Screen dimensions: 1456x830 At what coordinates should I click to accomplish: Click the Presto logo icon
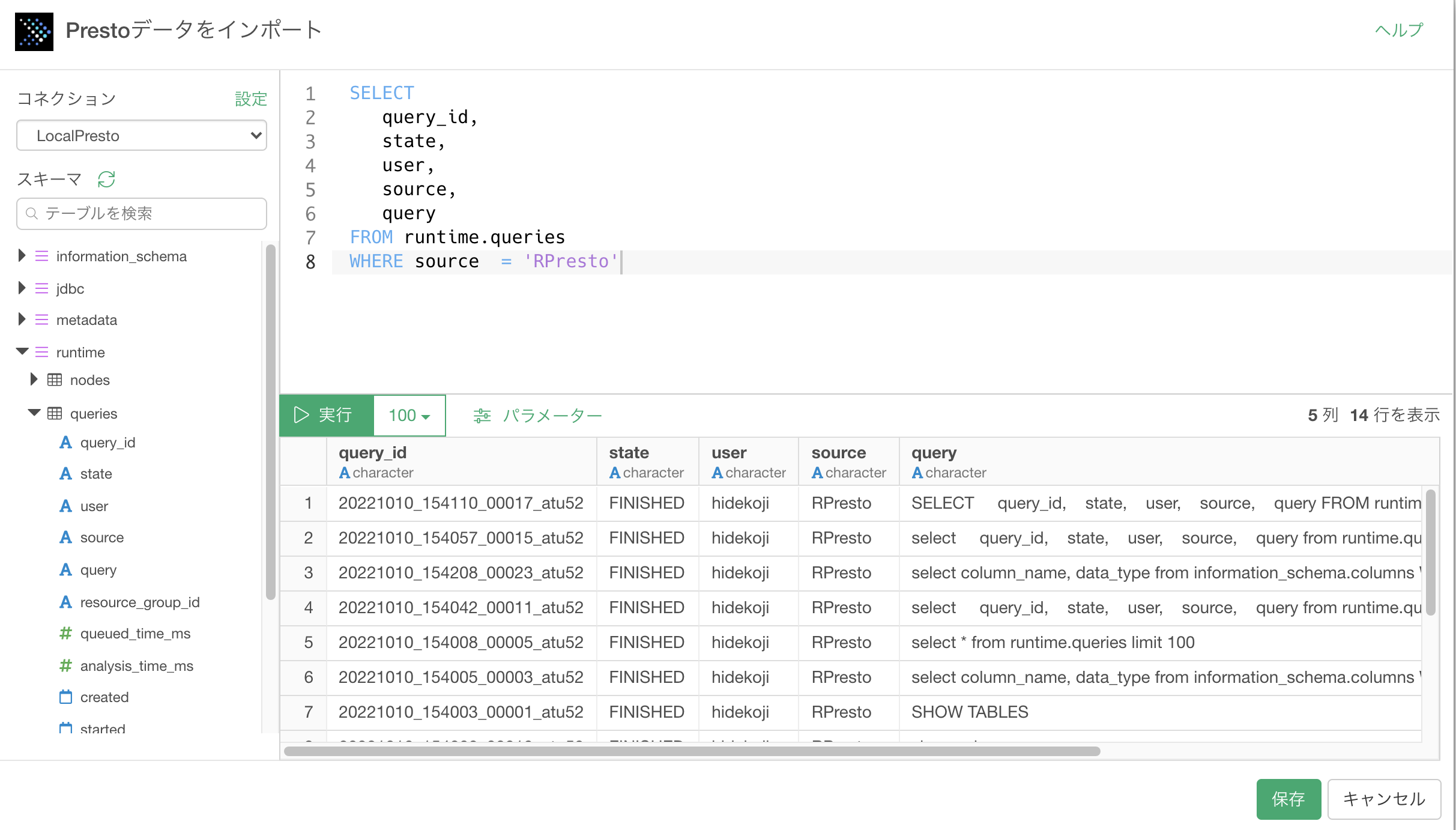34,32
